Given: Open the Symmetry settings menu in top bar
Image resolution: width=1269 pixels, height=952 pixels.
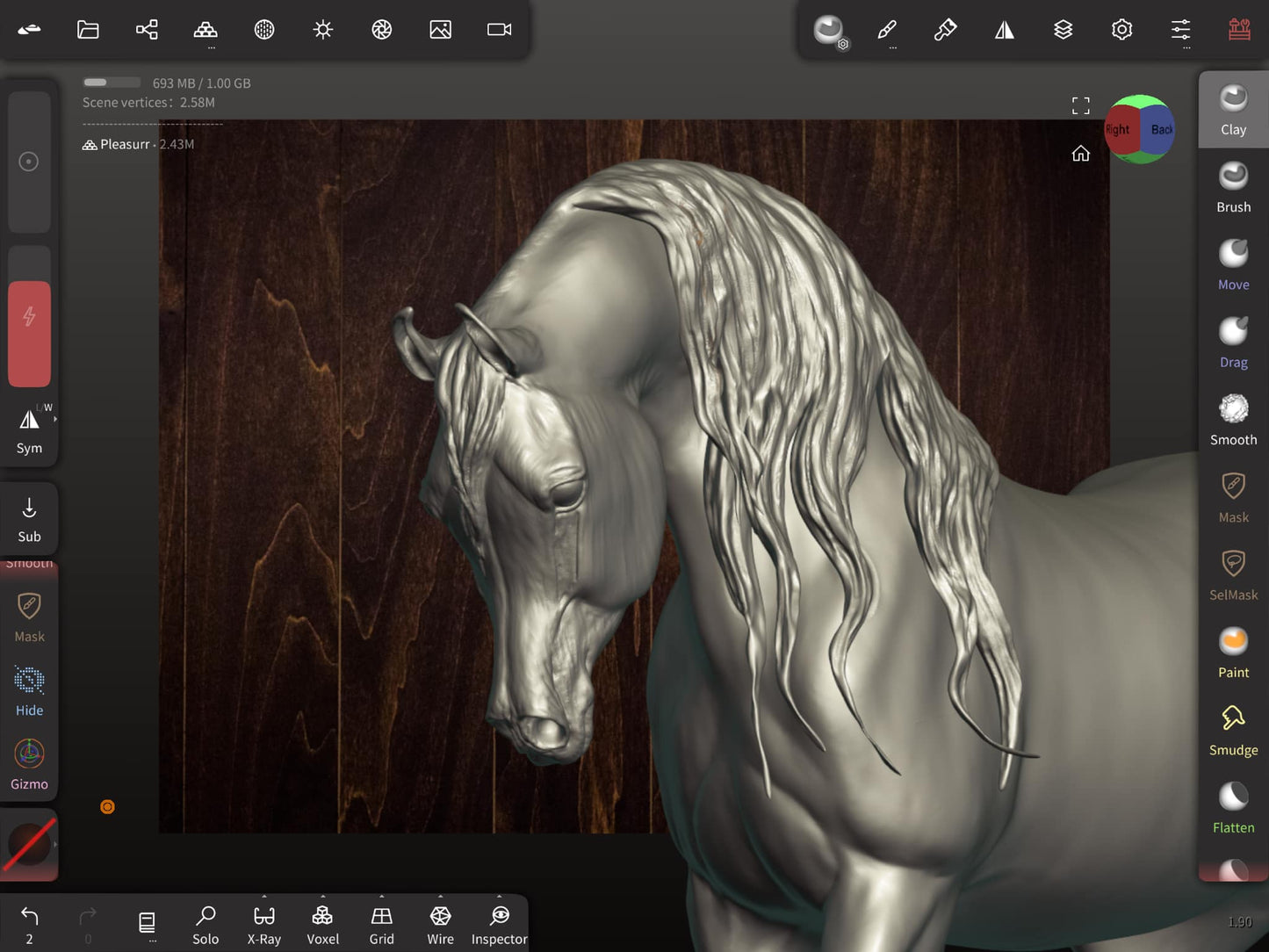Looking at the screenshot, I should tap(1005, 30).
